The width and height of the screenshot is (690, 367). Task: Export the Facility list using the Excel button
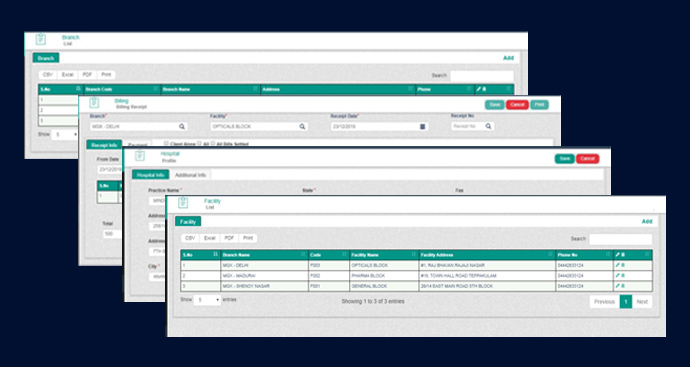click(209, 238)
